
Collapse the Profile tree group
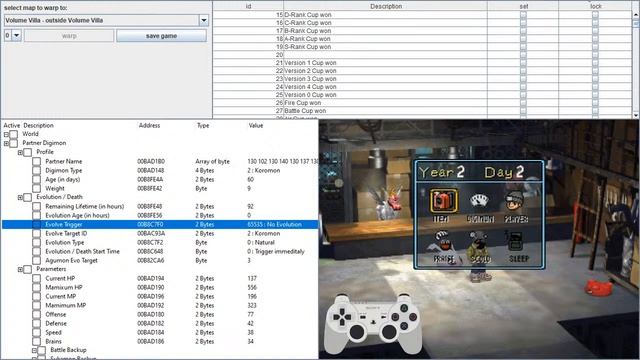[x=20, y=152]
